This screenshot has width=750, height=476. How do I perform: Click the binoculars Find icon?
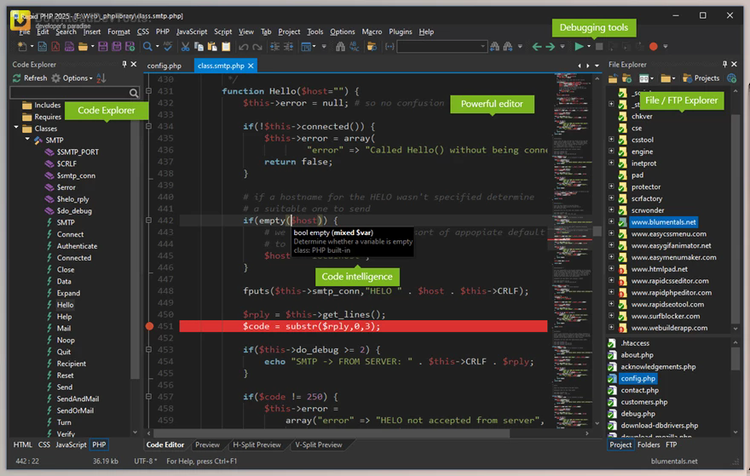[340, 46]
